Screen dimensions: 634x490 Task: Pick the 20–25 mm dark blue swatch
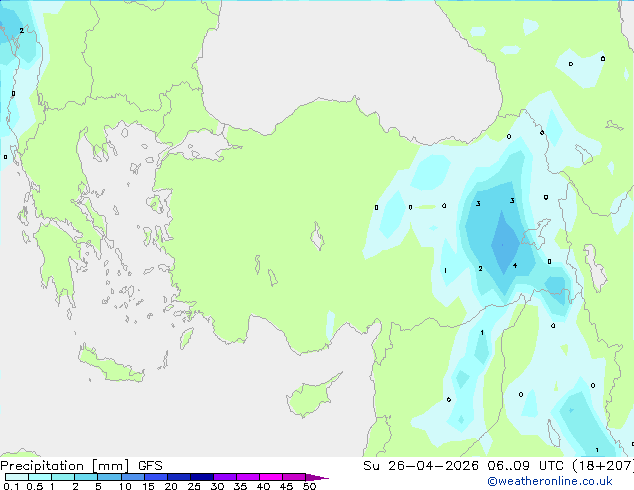point(179,477)
